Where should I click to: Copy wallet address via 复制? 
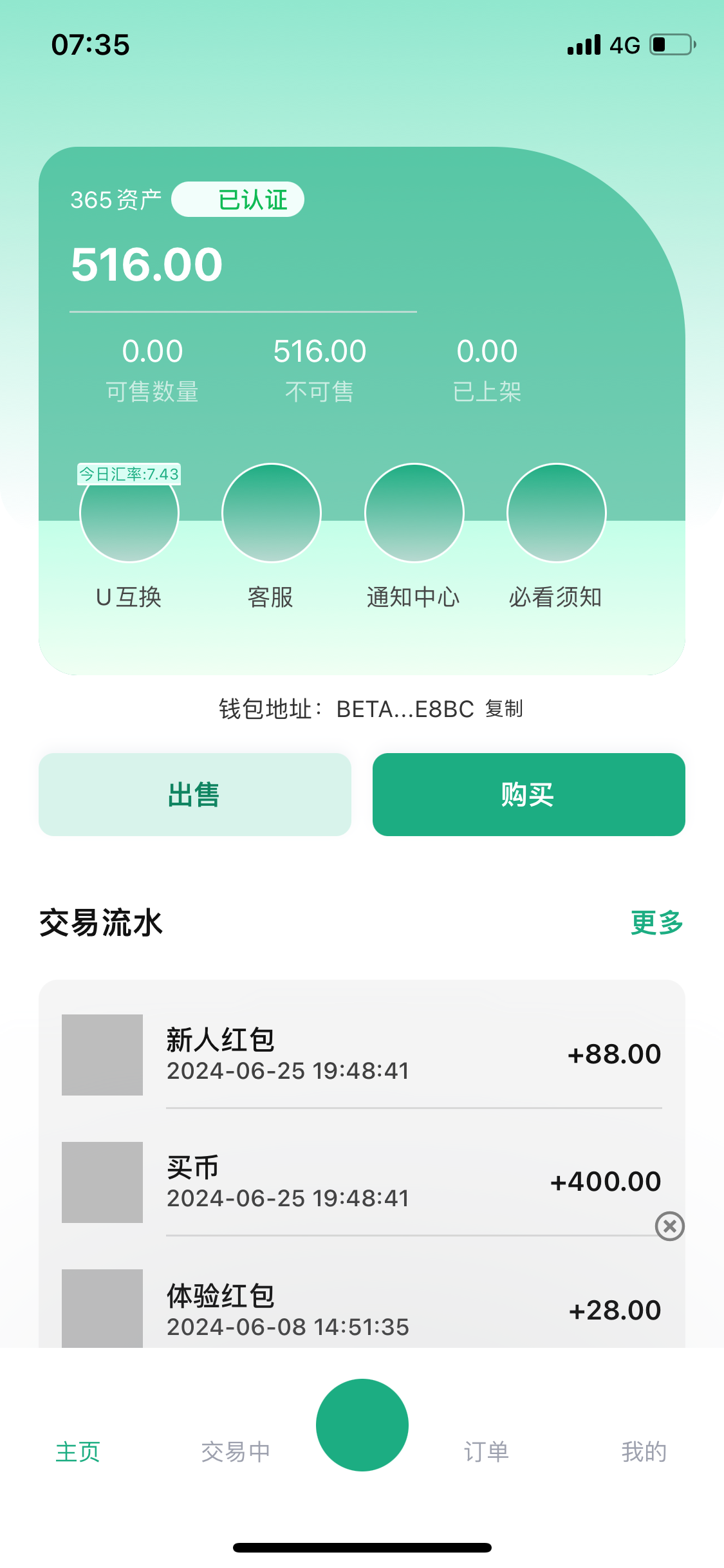click(x=504, y=709)
